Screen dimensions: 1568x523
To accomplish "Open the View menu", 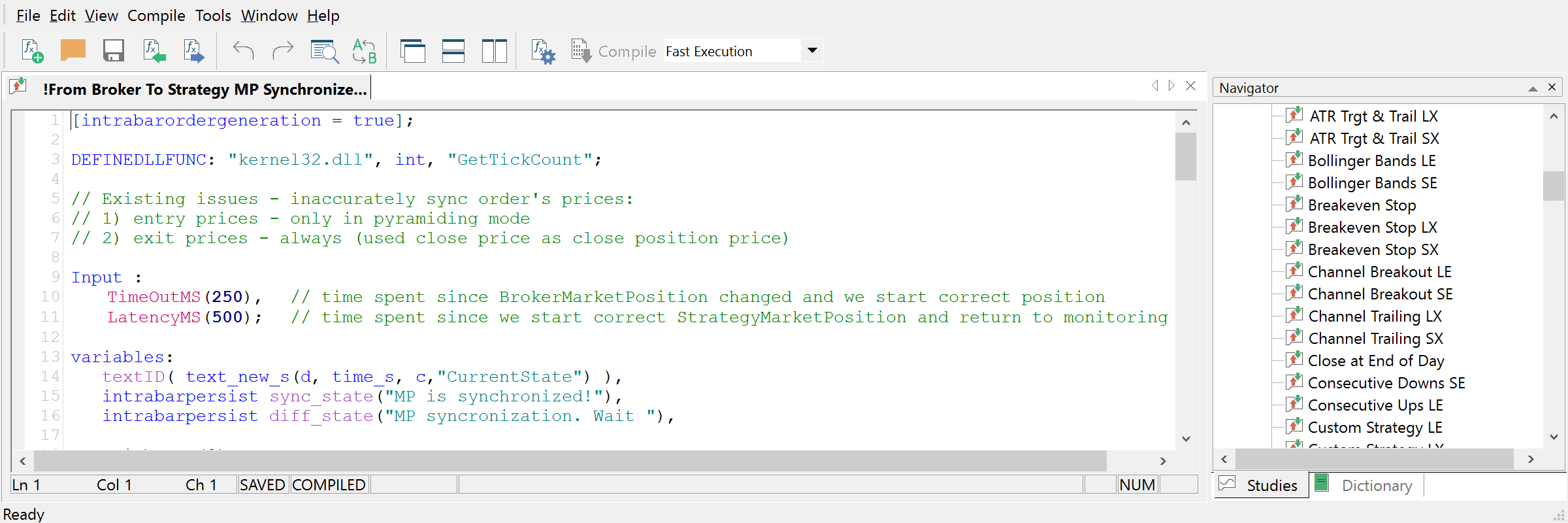I will (x=101, y=16).
